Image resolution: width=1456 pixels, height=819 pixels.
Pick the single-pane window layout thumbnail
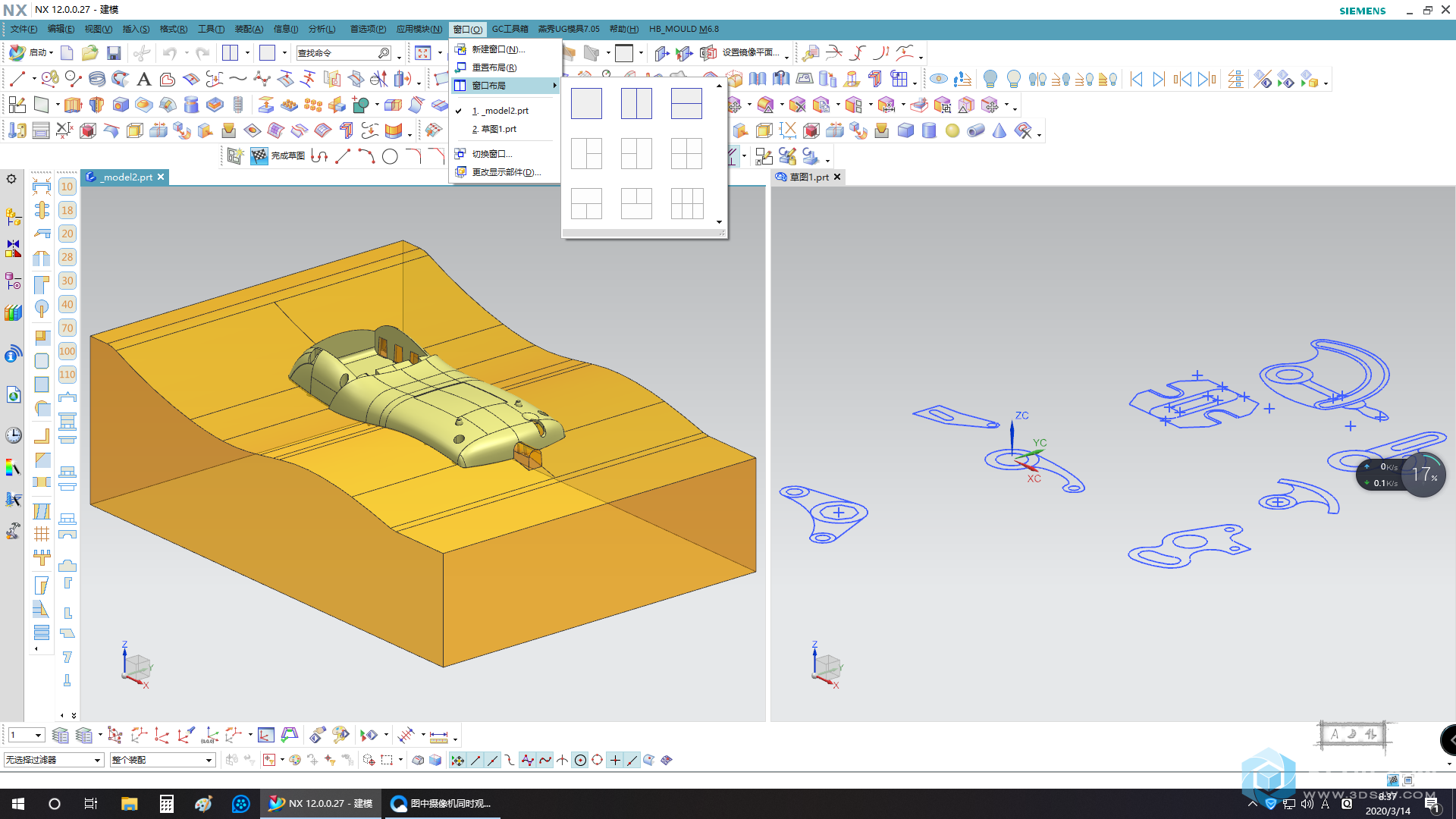pyautogui.click(x=586, y=103)
